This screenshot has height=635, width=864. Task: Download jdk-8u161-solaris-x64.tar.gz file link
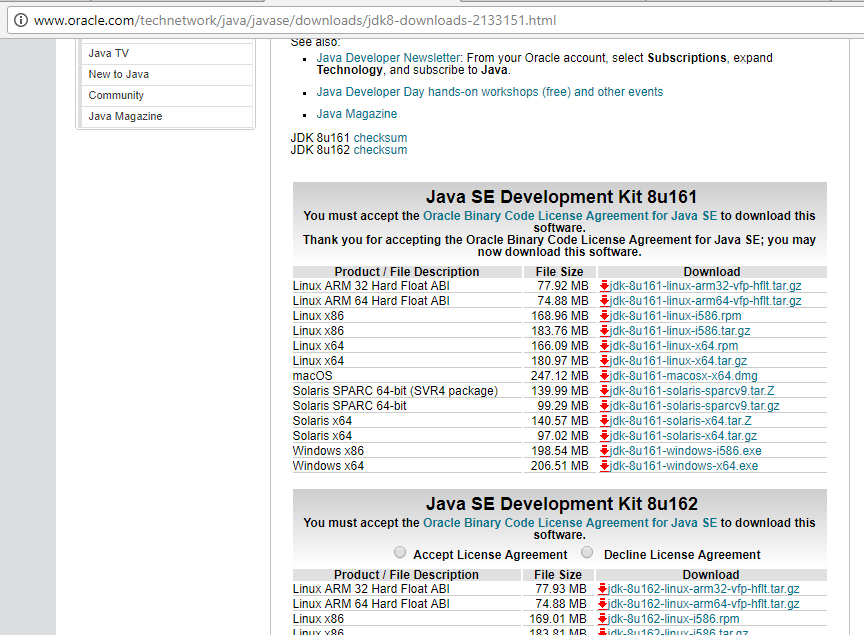point(683,435)
